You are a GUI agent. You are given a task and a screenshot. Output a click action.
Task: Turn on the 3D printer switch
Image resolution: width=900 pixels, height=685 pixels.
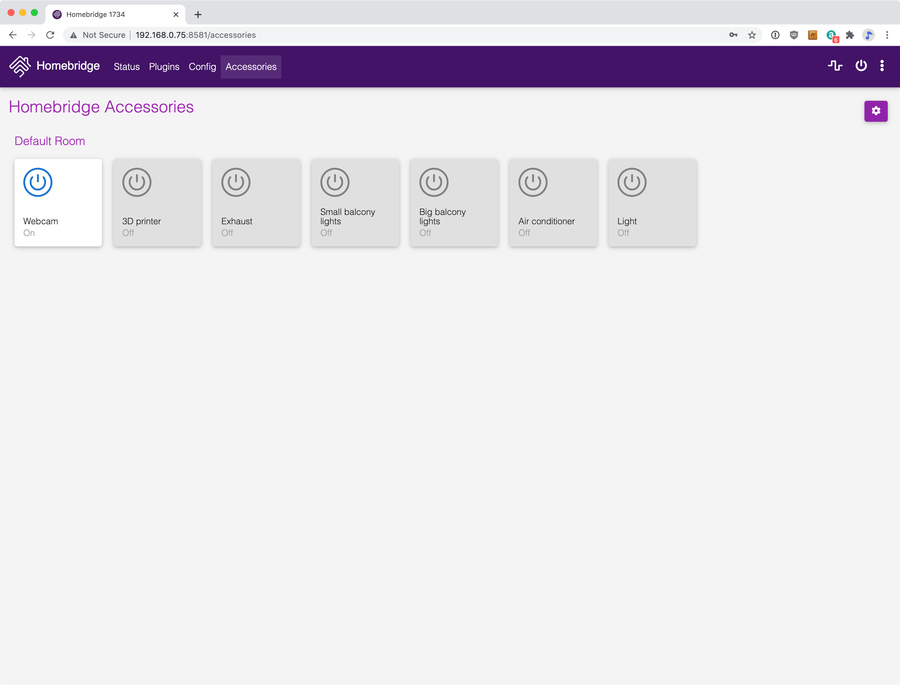pyautogui.click(x=137, y=182)
